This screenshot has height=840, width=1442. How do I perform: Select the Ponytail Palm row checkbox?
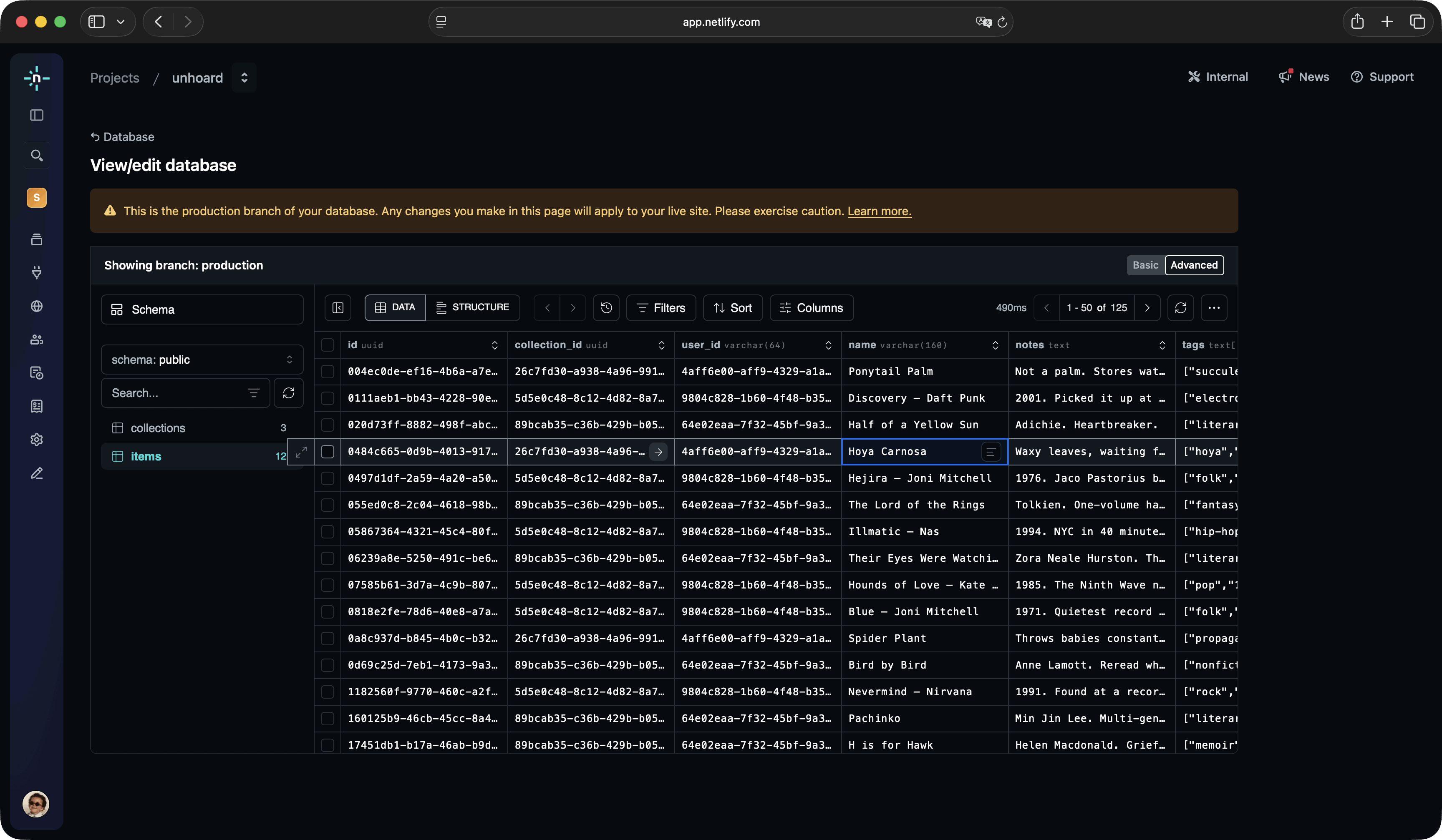[x=327, y=372]
